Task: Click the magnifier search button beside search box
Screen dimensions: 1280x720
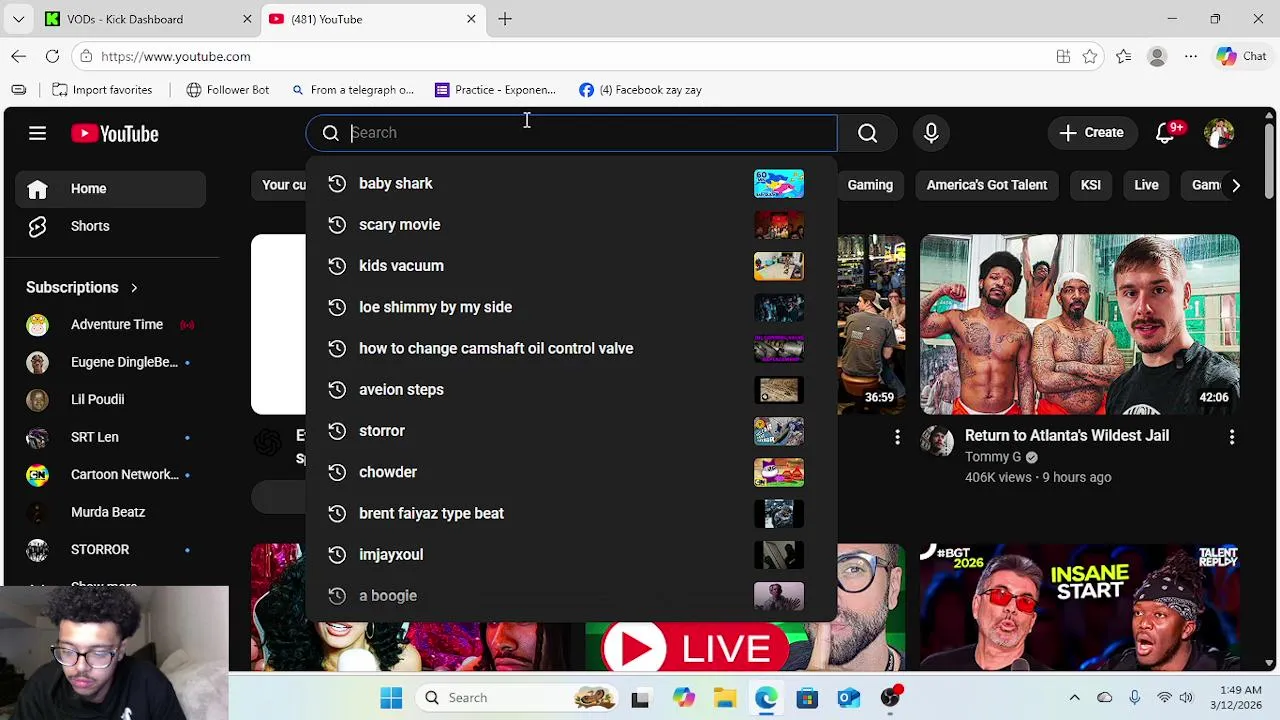Action: click(x=867, y=133)
